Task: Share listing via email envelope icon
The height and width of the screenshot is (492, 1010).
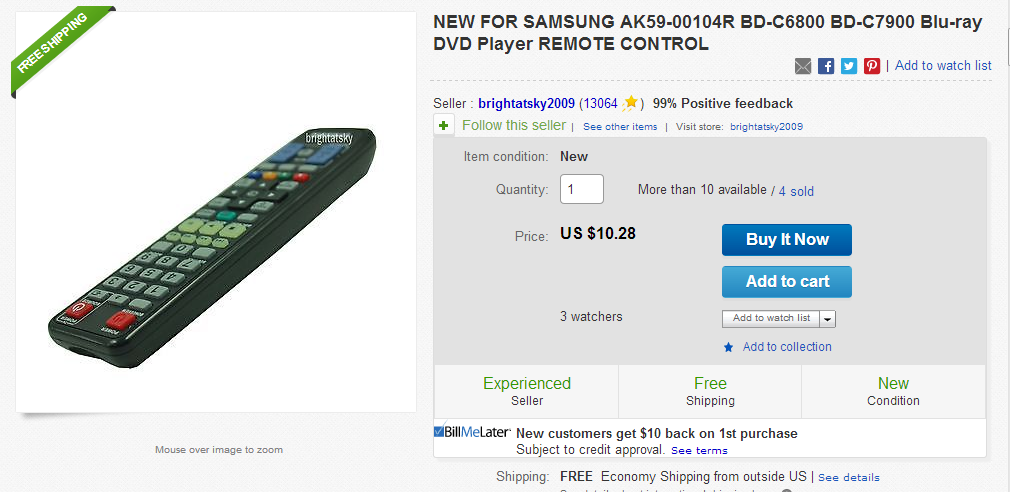Action: point(803,66)
